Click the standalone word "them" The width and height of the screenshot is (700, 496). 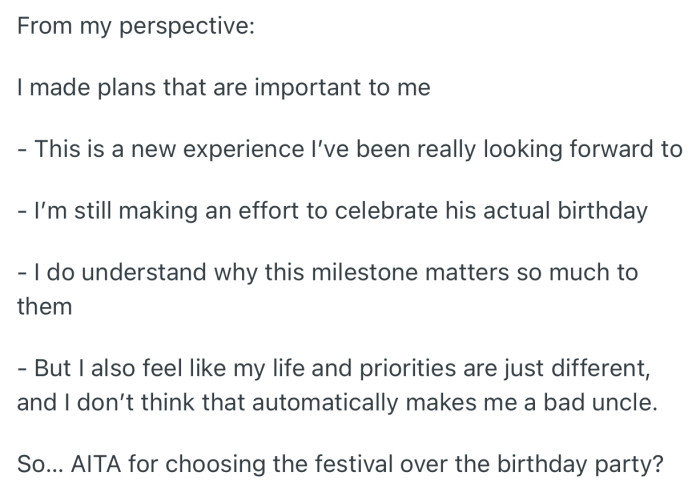(45, 306)
